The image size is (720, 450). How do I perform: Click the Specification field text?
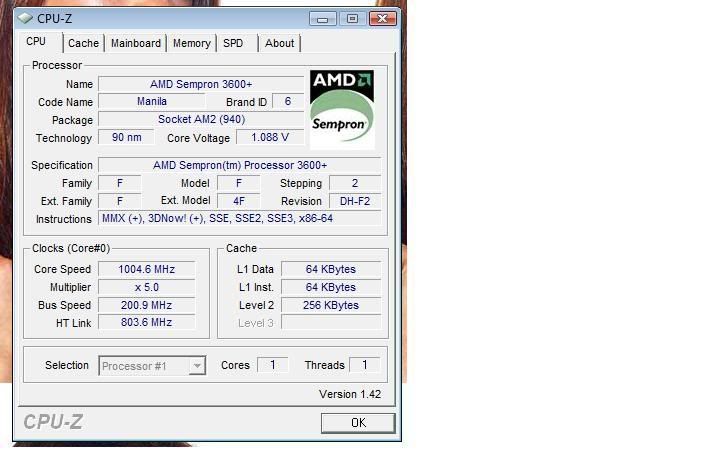tap(240, 165)
